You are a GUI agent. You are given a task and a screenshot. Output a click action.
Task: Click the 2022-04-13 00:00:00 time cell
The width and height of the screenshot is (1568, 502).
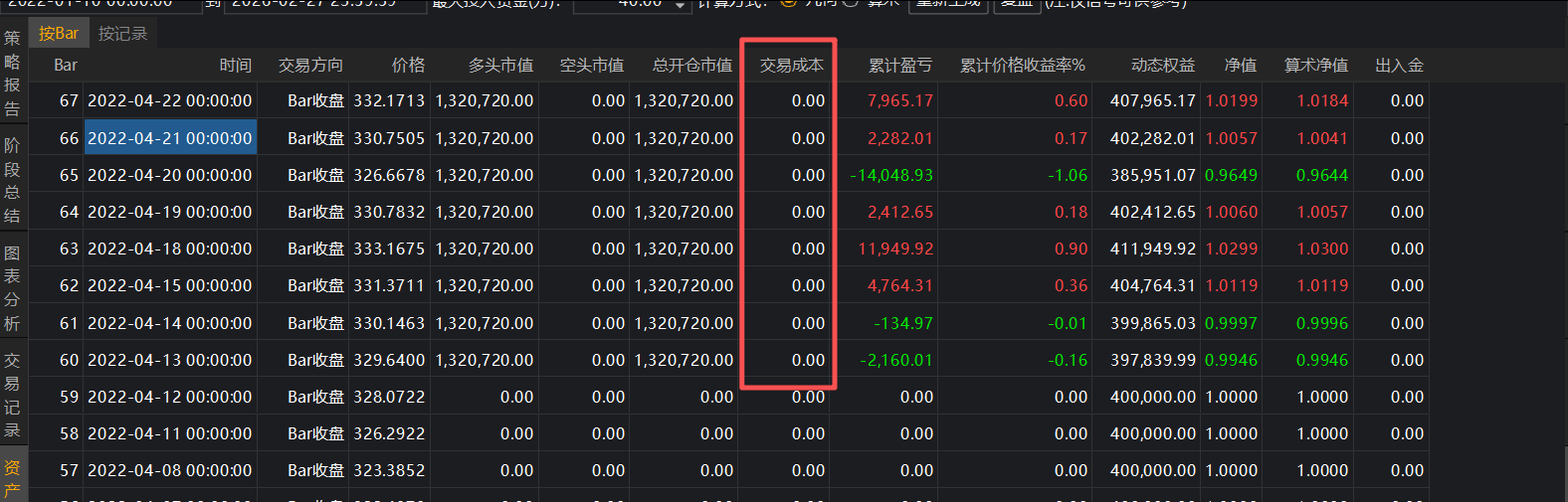coord(170,360)
